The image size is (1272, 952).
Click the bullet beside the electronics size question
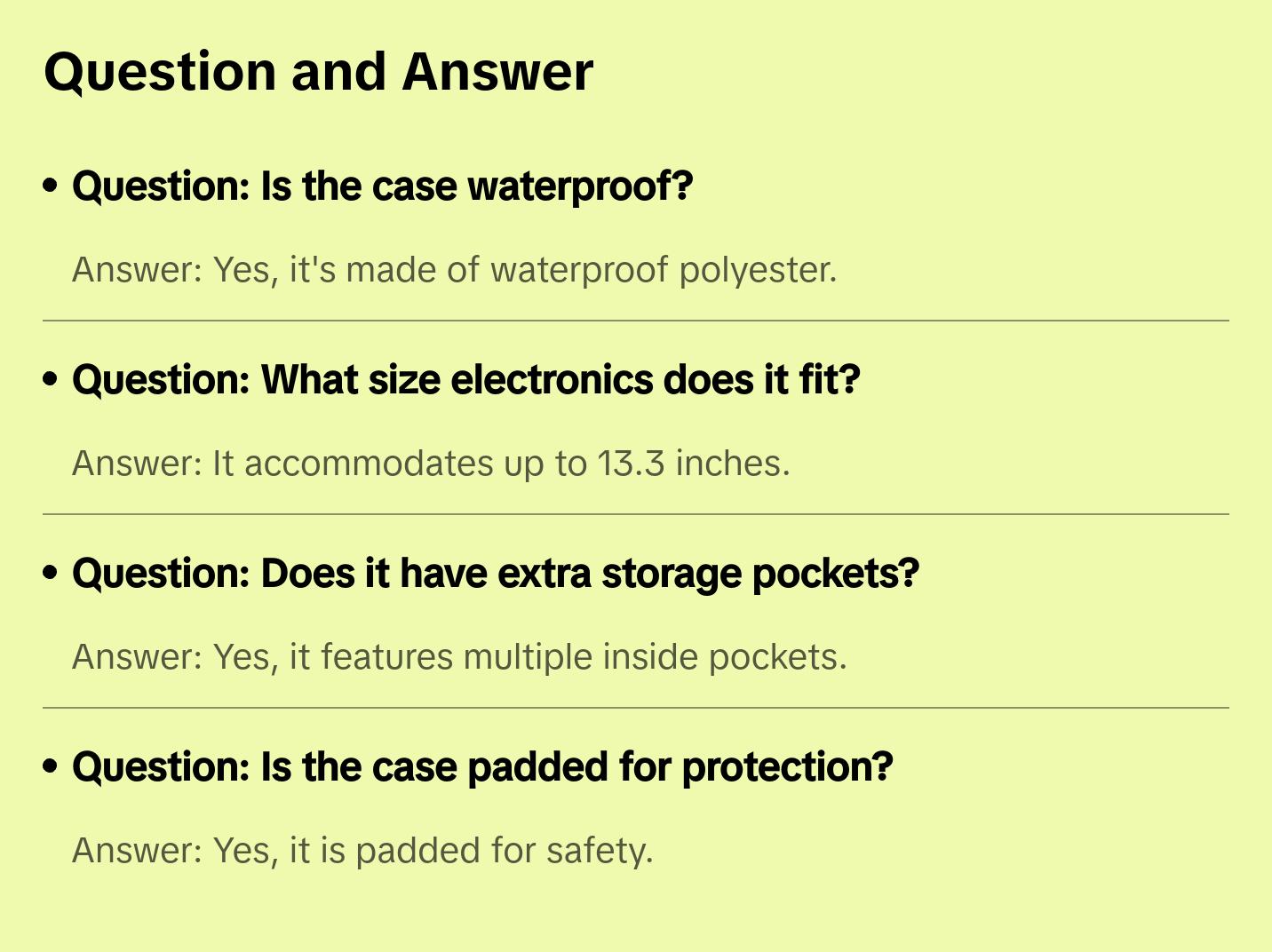tap(51, 380)
